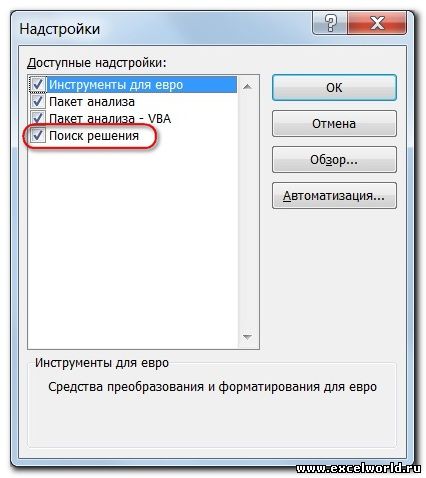Open the Автоматизация... dialog
The height and width of the screenshot is (478, 426).
point(334,196)
